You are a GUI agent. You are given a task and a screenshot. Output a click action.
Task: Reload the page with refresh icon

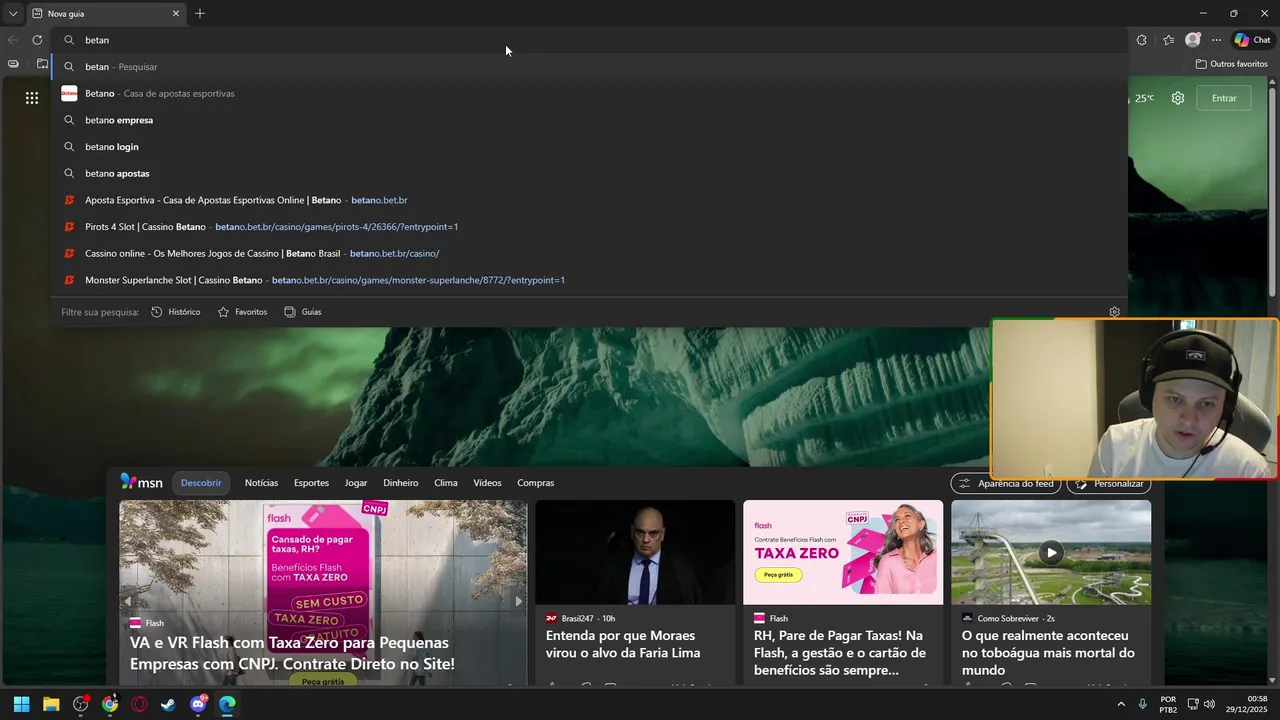[37, 40]
